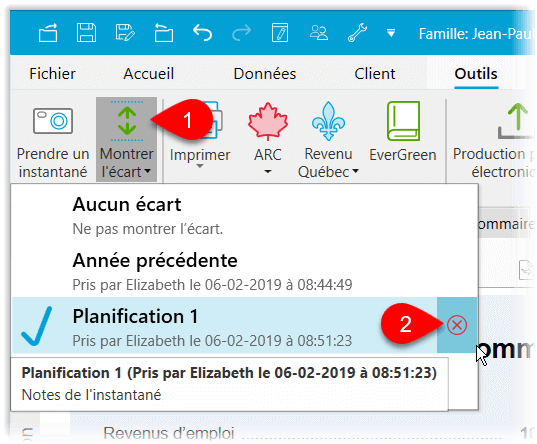537x444 pixels.
Task: Expand the quick access toolbar arrow
Action: click(x=391, y=33)
